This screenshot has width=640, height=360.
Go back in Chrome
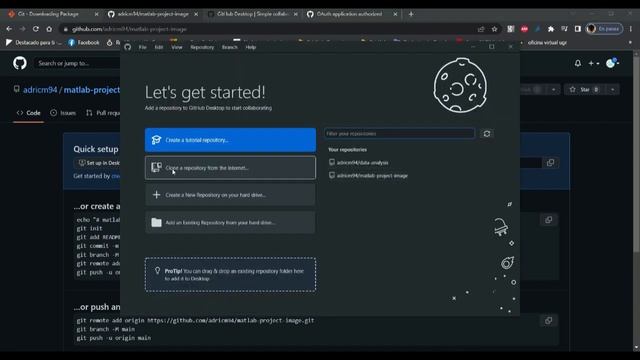tap(9, 29)
